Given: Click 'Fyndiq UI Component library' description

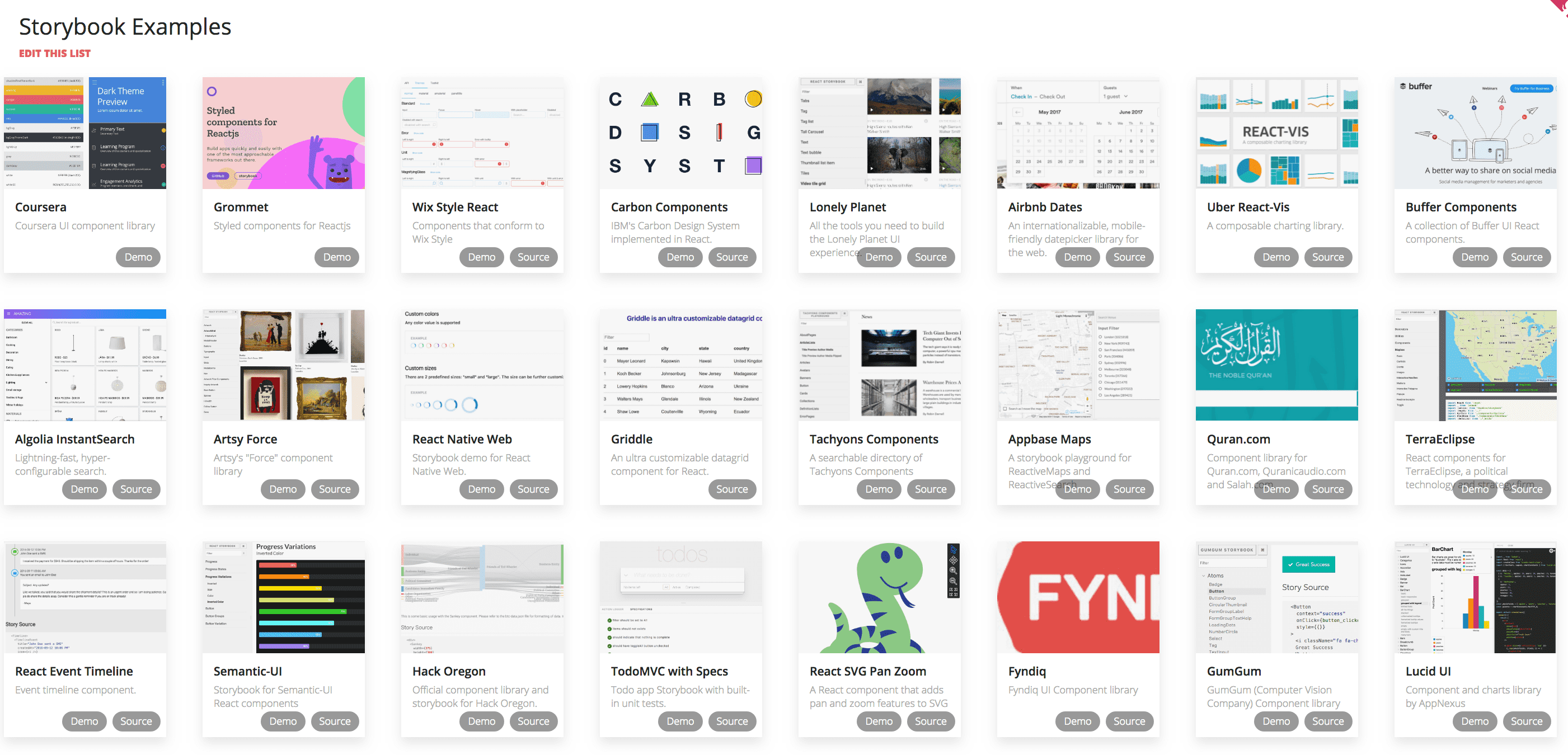Looking at the screenshot, I should (x=1073, y=690).
